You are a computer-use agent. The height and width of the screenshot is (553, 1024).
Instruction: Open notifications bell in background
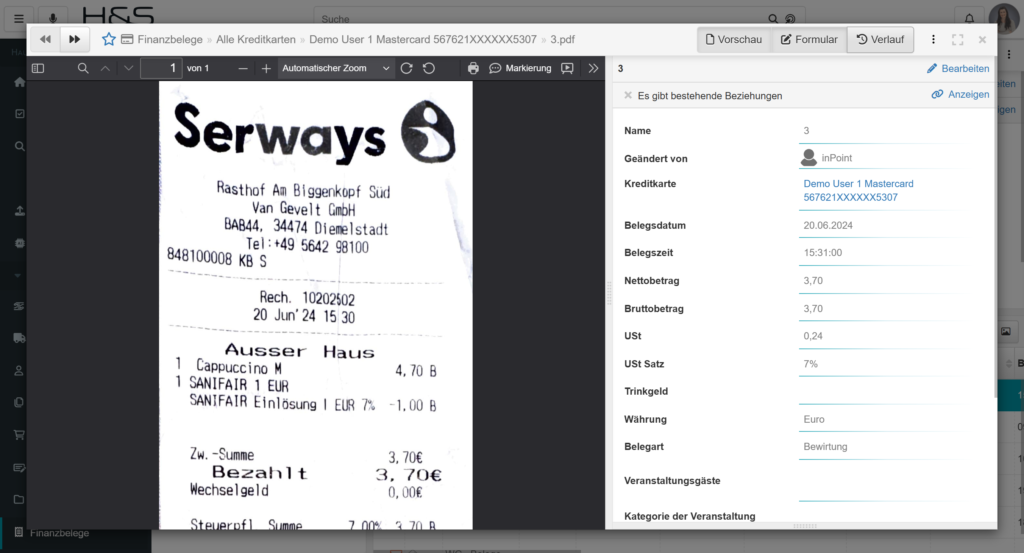click(969, 18)
